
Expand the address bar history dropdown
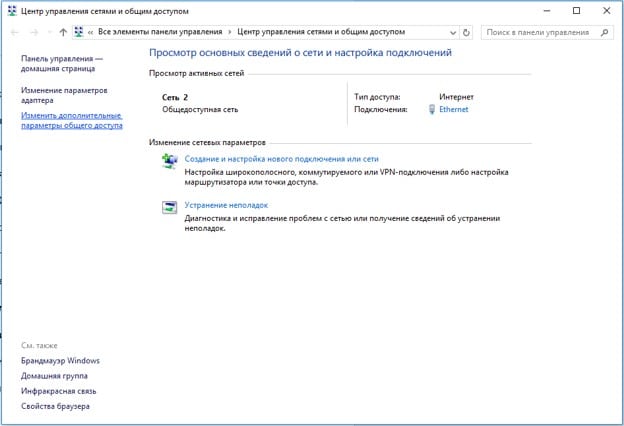(x=451, y=32)
